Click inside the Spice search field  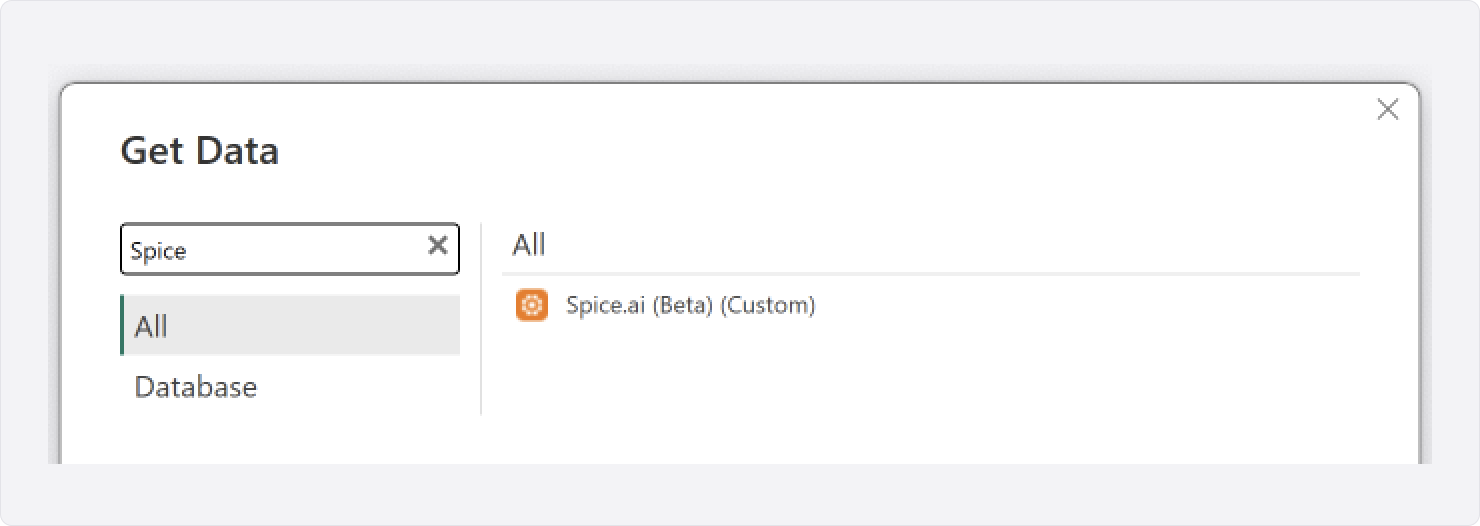point(290,249)
